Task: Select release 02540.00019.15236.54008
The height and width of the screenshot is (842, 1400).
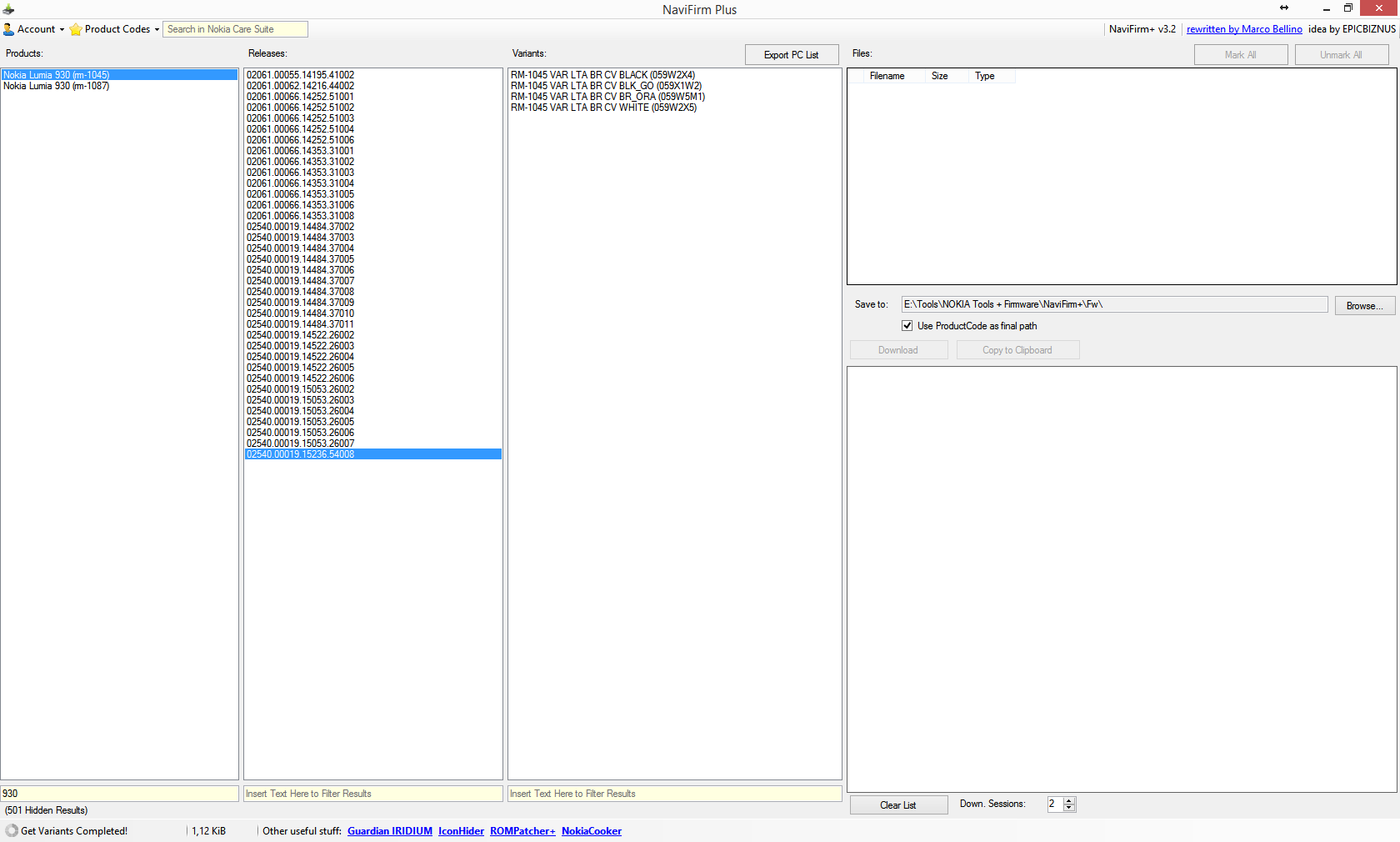Action: [372, 454]
